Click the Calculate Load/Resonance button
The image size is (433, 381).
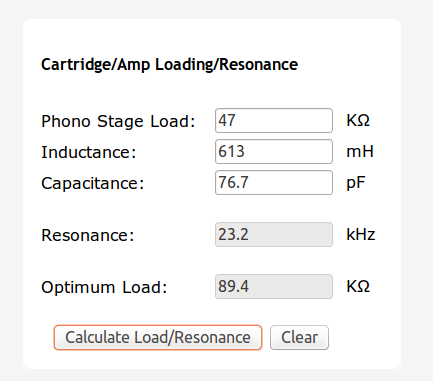pos(158,337)
